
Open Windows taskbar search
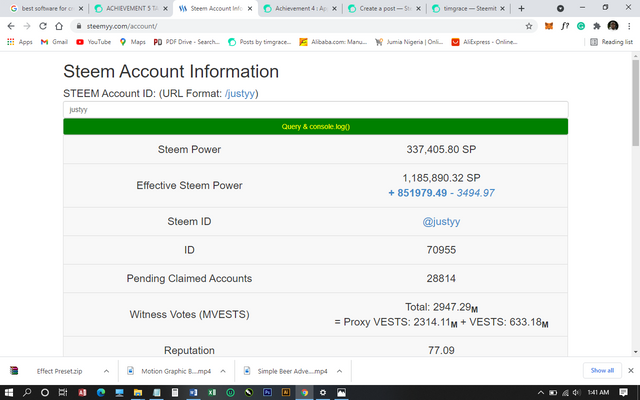pos(27,392)
